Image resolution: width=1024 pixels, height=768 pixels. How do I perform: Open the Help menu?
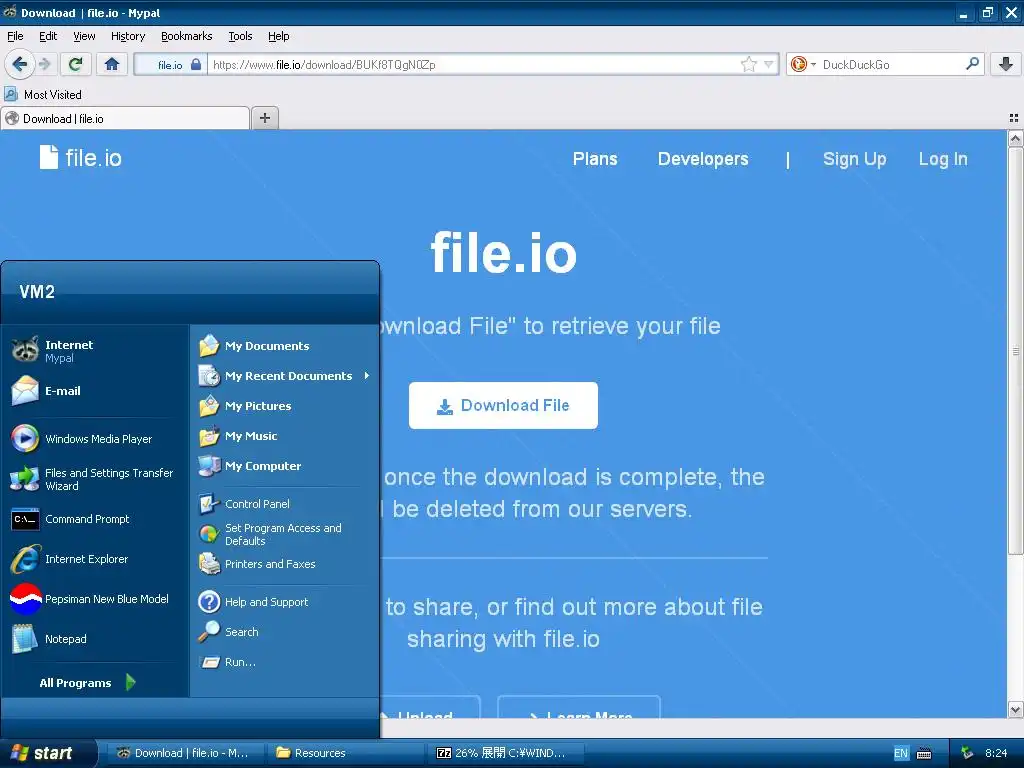(278, 36)
